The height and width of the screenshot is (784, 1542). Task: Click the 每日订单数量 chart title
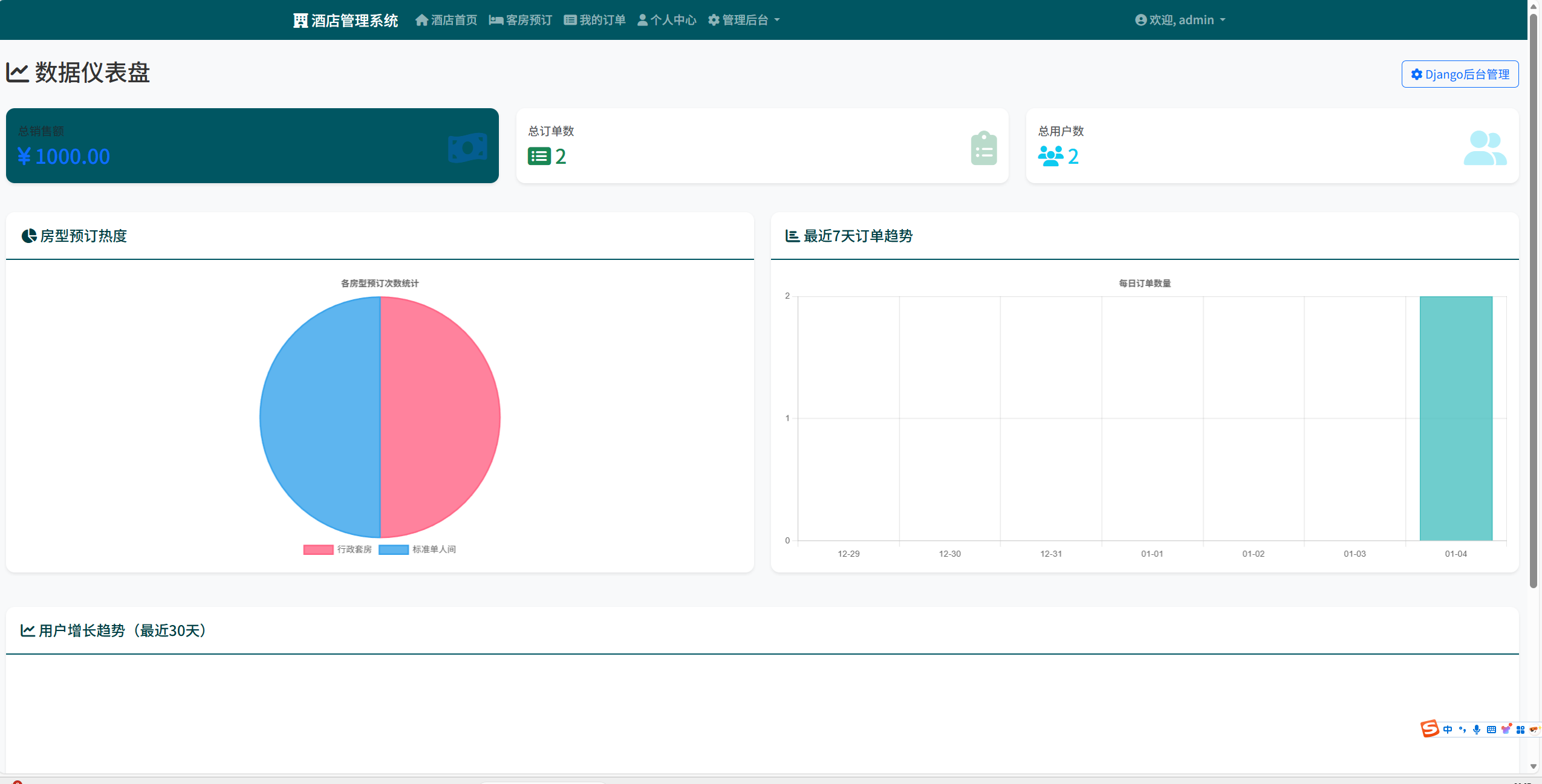(1145, 283)
